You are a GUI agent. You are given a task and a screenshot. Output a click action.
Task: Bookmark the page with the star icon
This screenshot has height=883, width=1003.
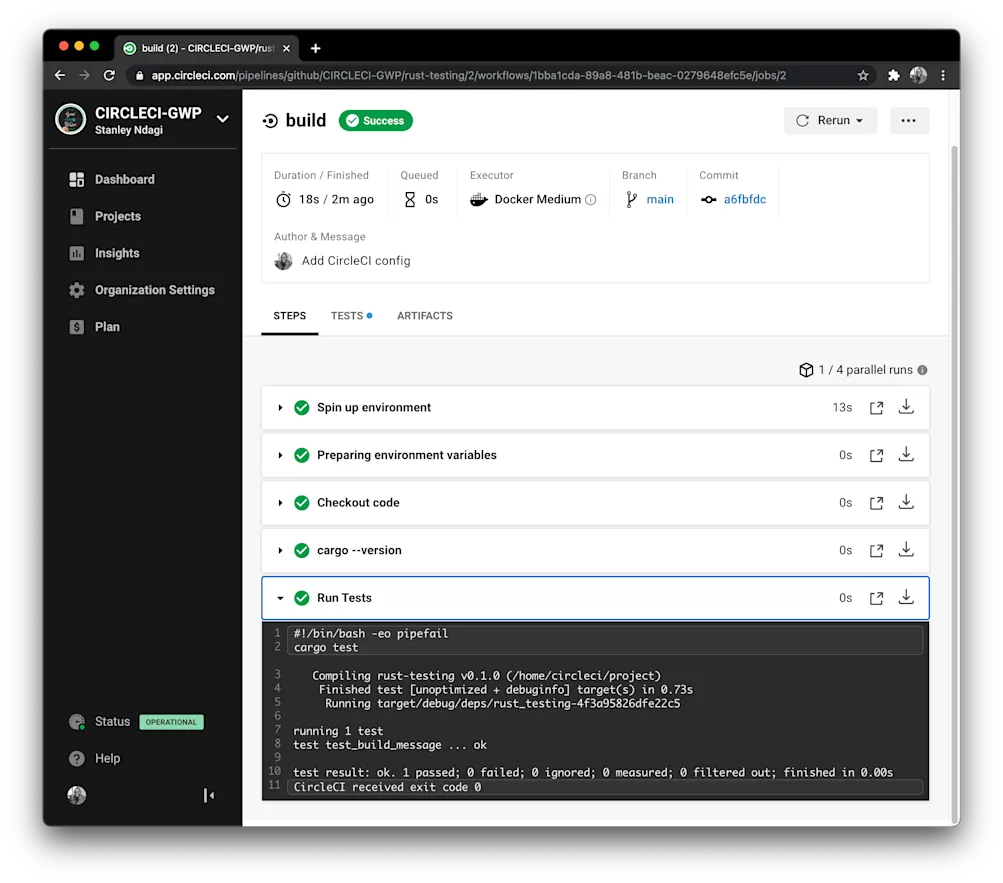pos(863,76)
